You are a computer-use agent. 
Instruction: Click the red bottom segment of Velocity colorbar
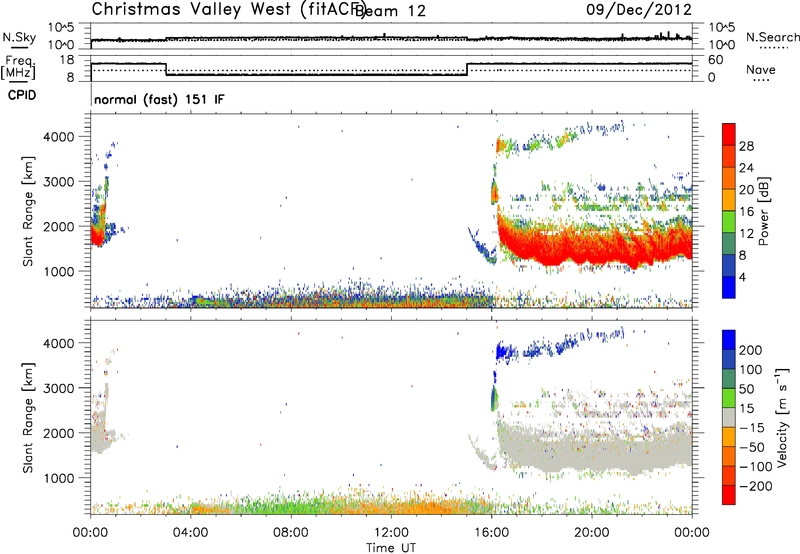pos(729,495)
